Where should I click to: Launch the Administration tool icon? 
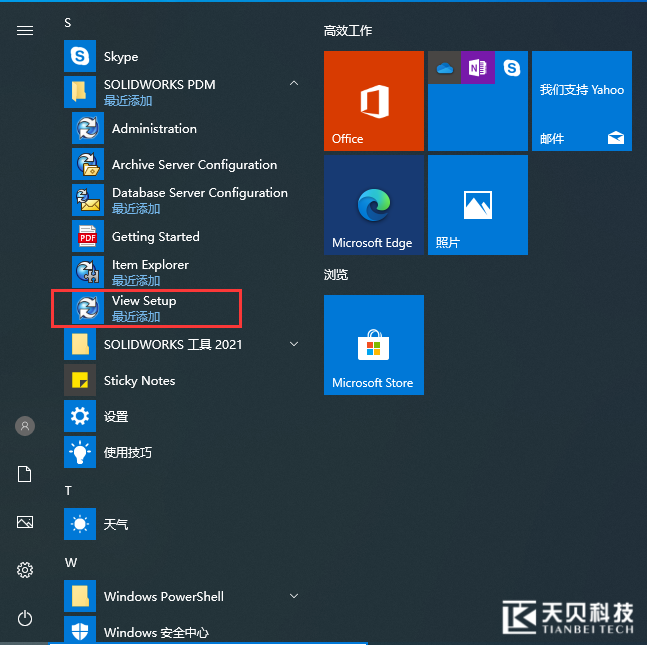tap(88, 128)
